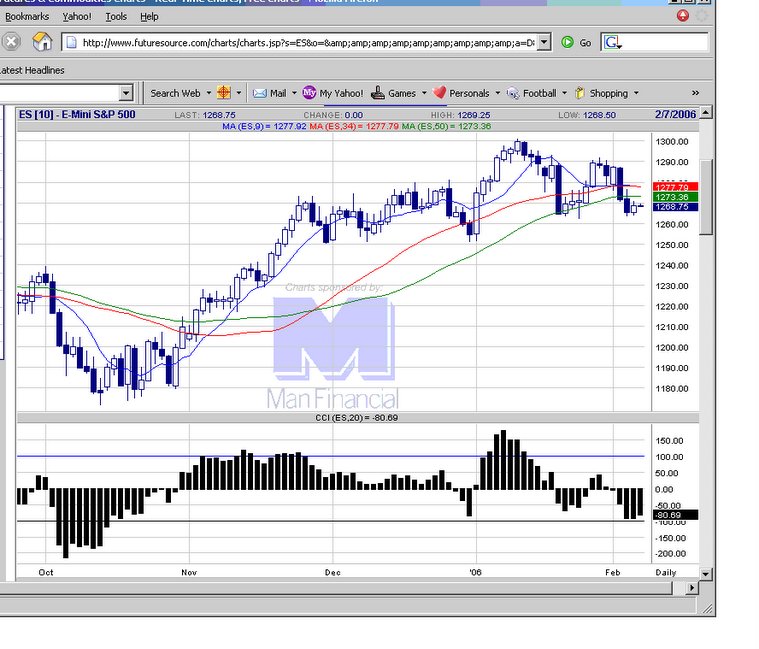Click the MA (ES,50) = 1273.36 label

pos(446,126)
